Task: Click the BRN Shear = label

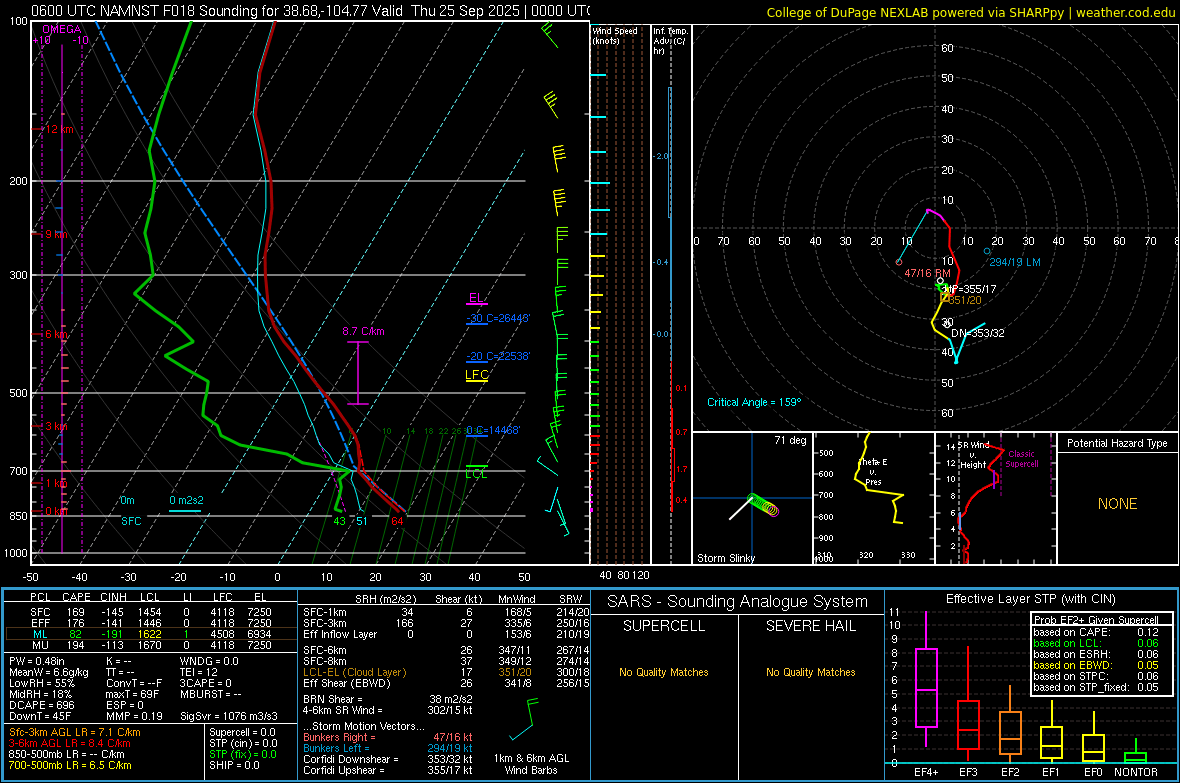Action: tap(332, 699)
